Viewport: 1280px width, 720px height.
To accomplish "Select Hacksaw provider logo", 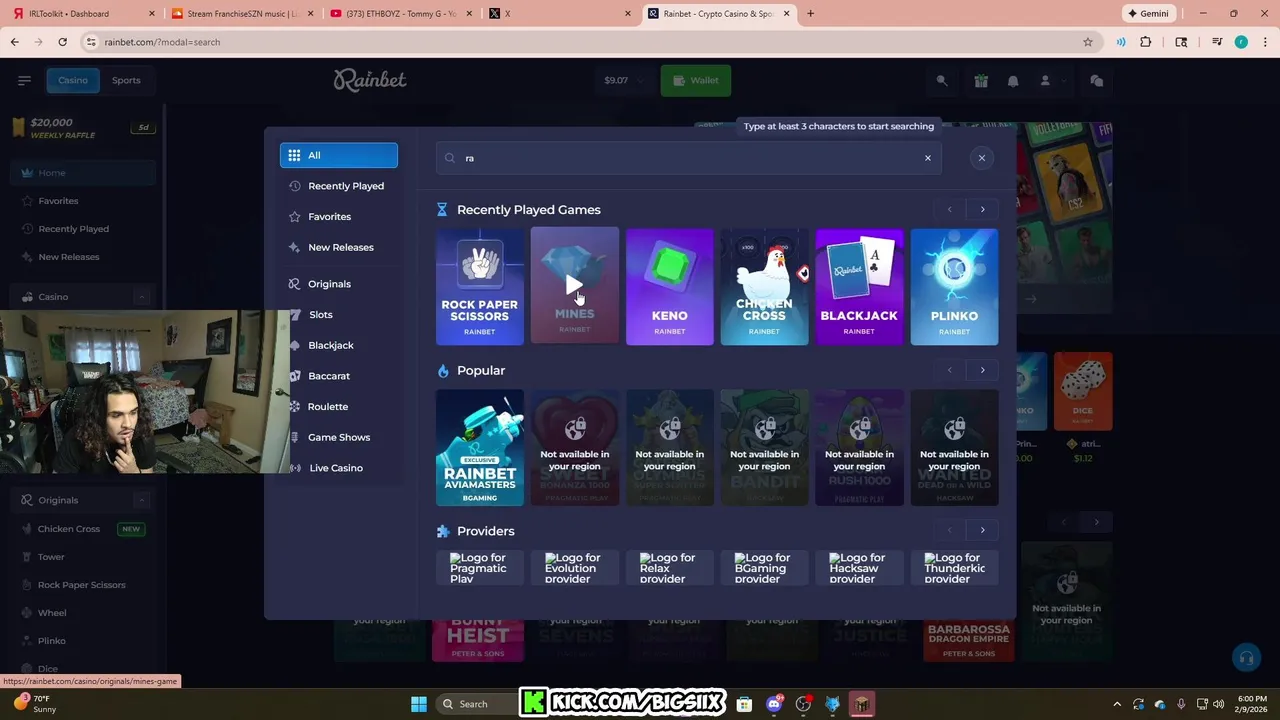I will [x=859, y=567].
